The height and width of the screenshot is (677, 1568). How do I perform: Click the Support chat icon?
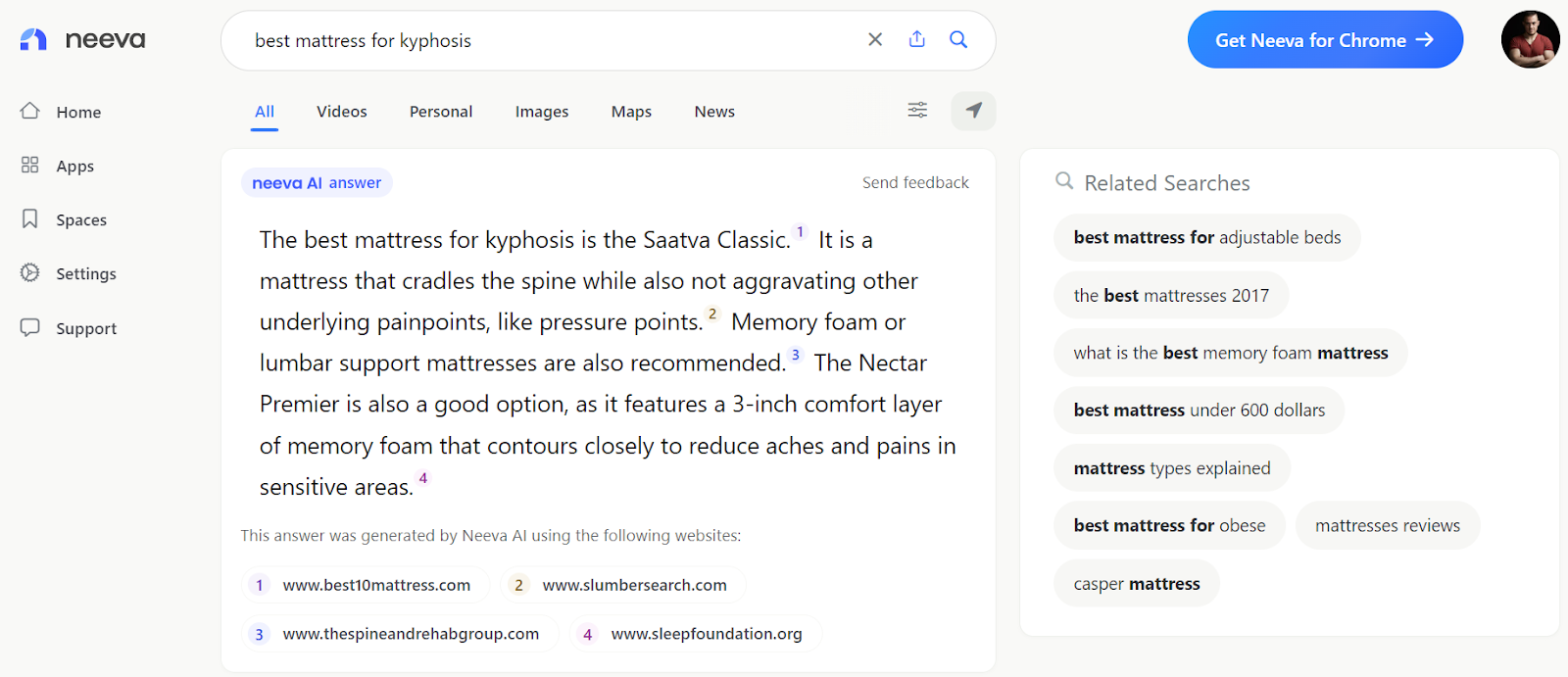click(30, 327)
